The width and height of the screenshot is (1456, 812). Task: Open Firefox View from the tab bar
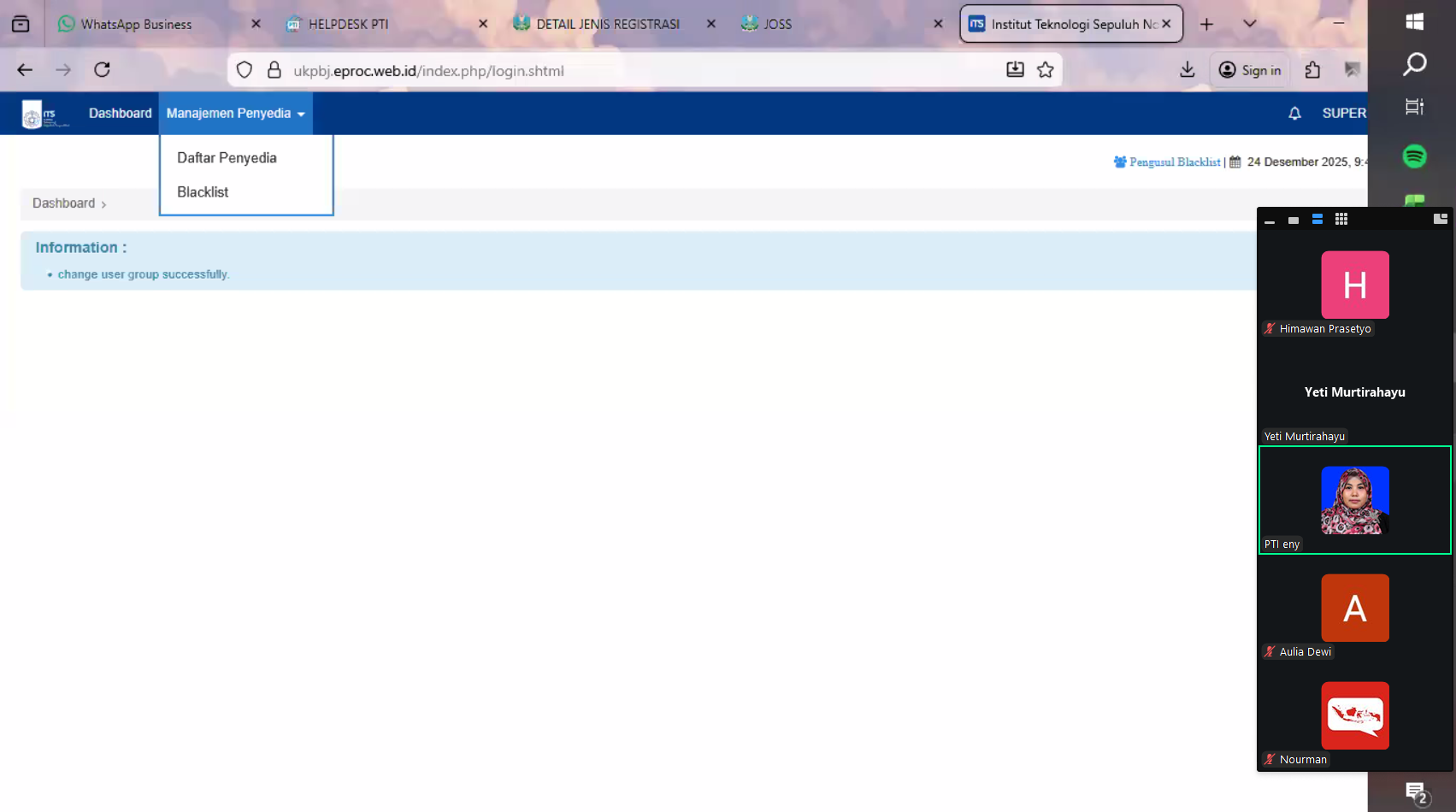pyautogui.click(x=21, y=24)
